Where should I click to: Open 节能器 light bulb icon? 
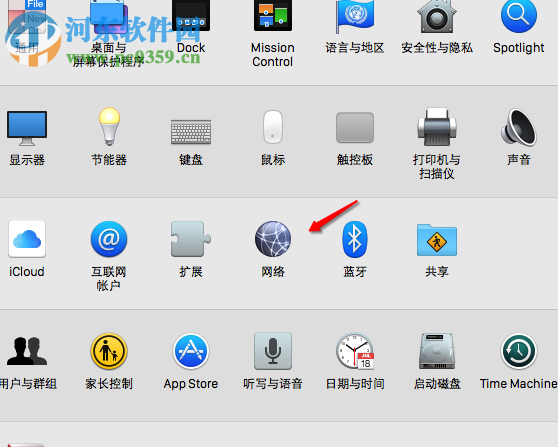[109, 126]
